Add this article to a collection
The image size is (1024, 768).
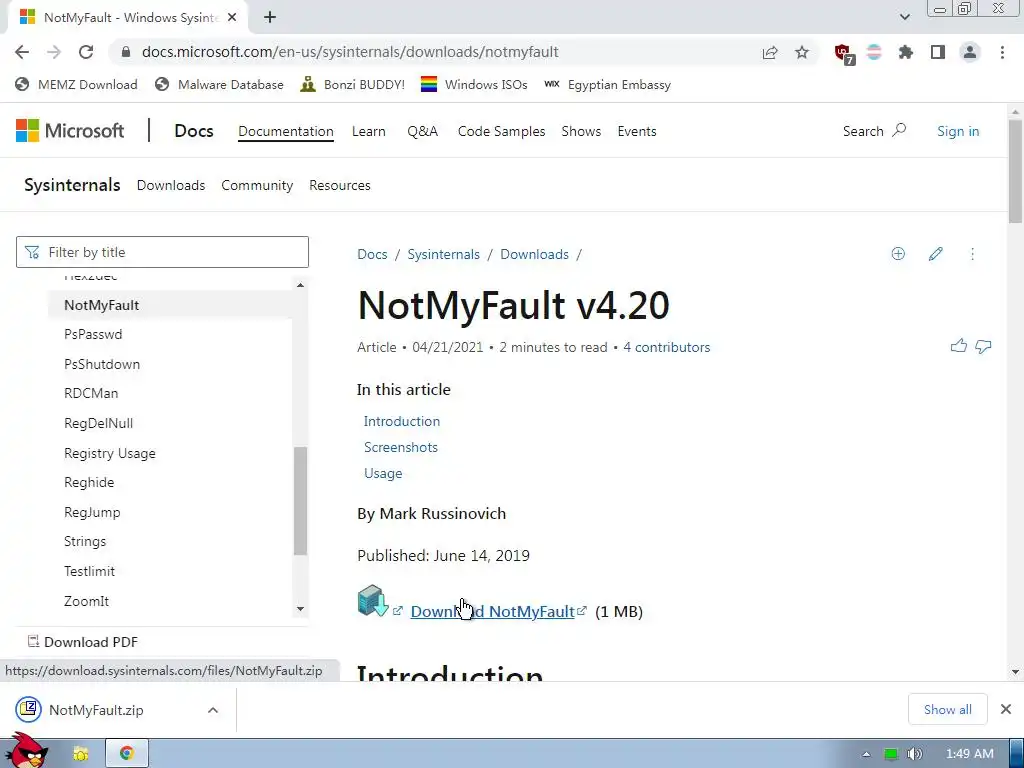[898, 254]
